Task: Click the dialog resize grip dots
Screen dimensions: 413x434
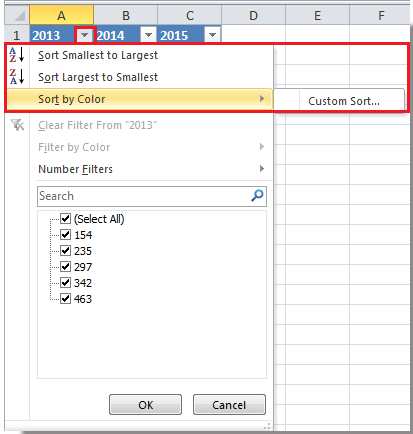Action: pos(267,426)
